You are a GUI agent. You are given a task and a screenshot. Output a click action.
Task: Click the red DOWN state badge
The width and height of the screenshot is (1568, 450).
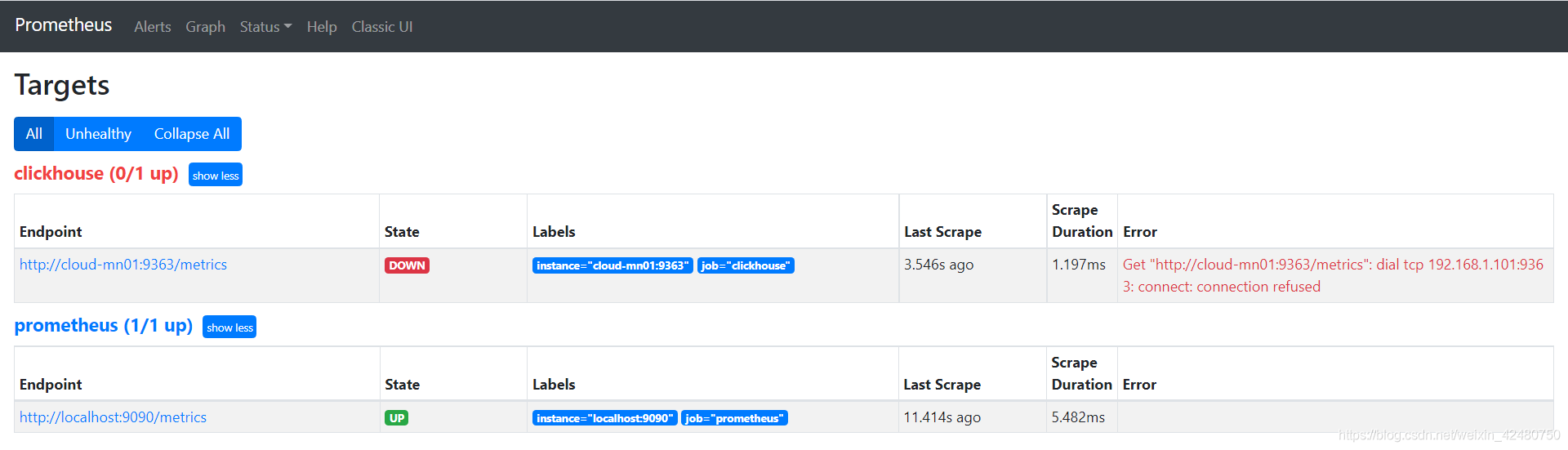coord(407,265)
